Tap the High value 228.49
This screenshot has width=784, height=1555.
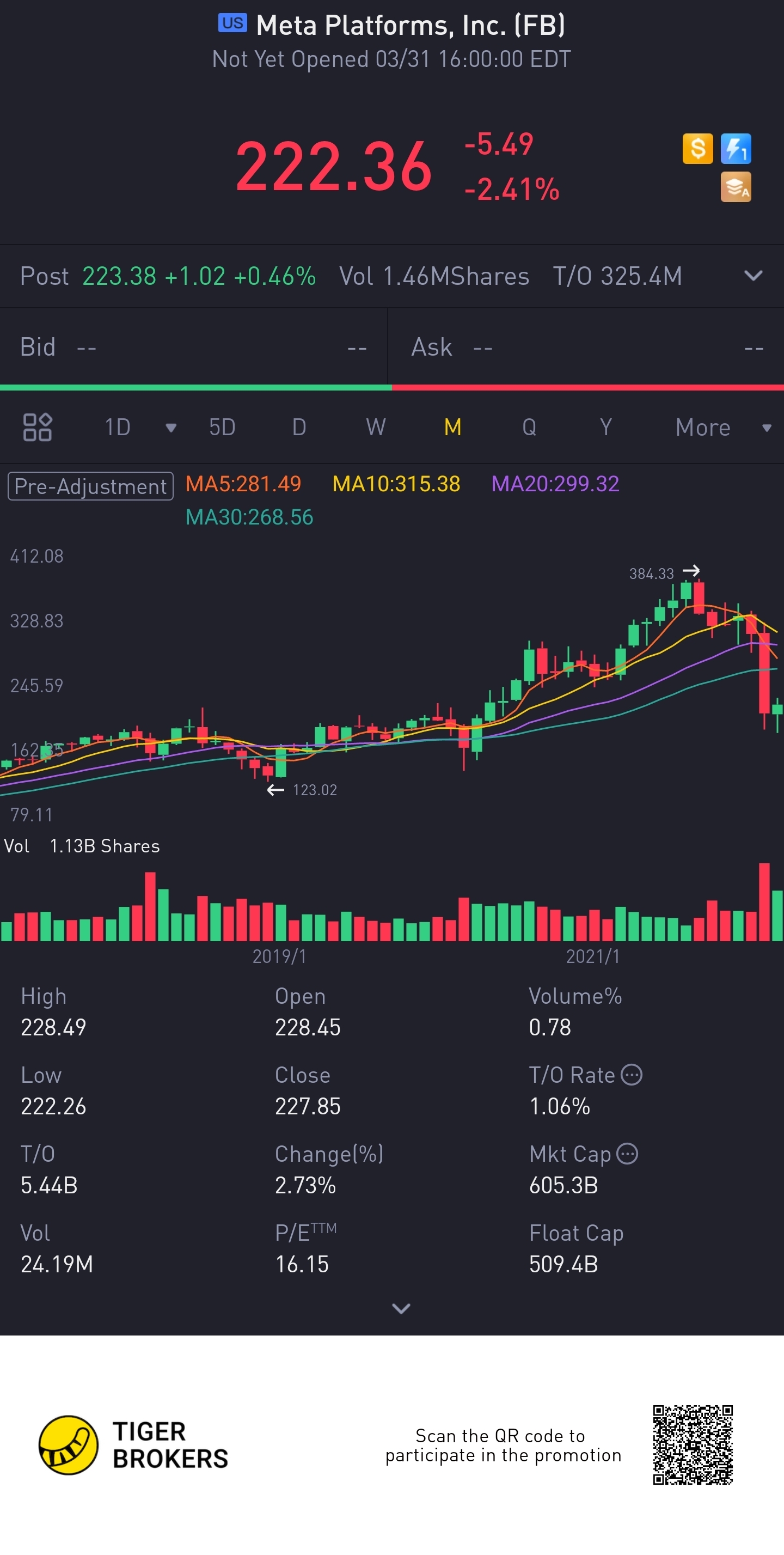point(54,1027)
